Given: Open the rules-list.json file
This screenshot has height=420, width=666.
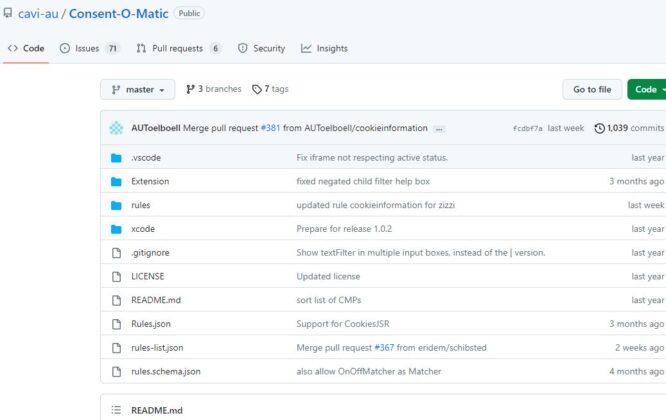Looking at the screenshot, I should (x=157, y=347).
